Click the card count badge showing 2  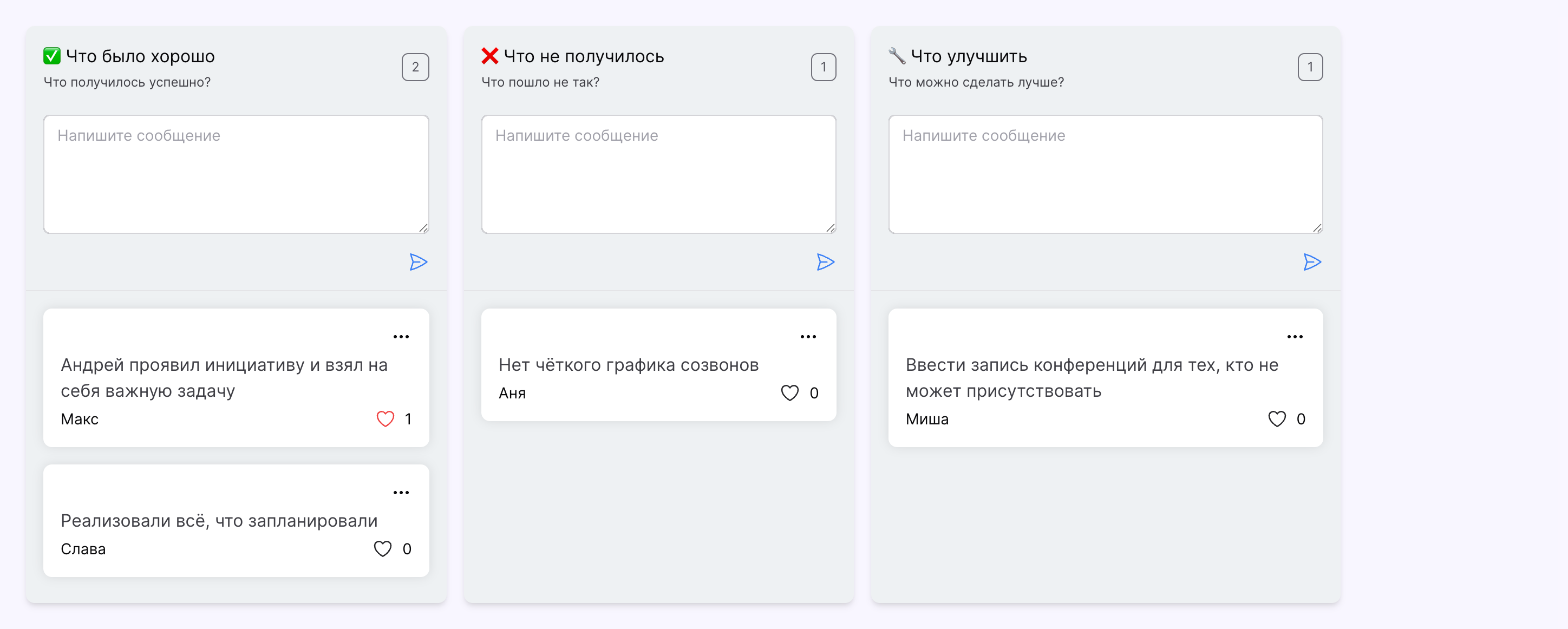click(x=415, y=67)
